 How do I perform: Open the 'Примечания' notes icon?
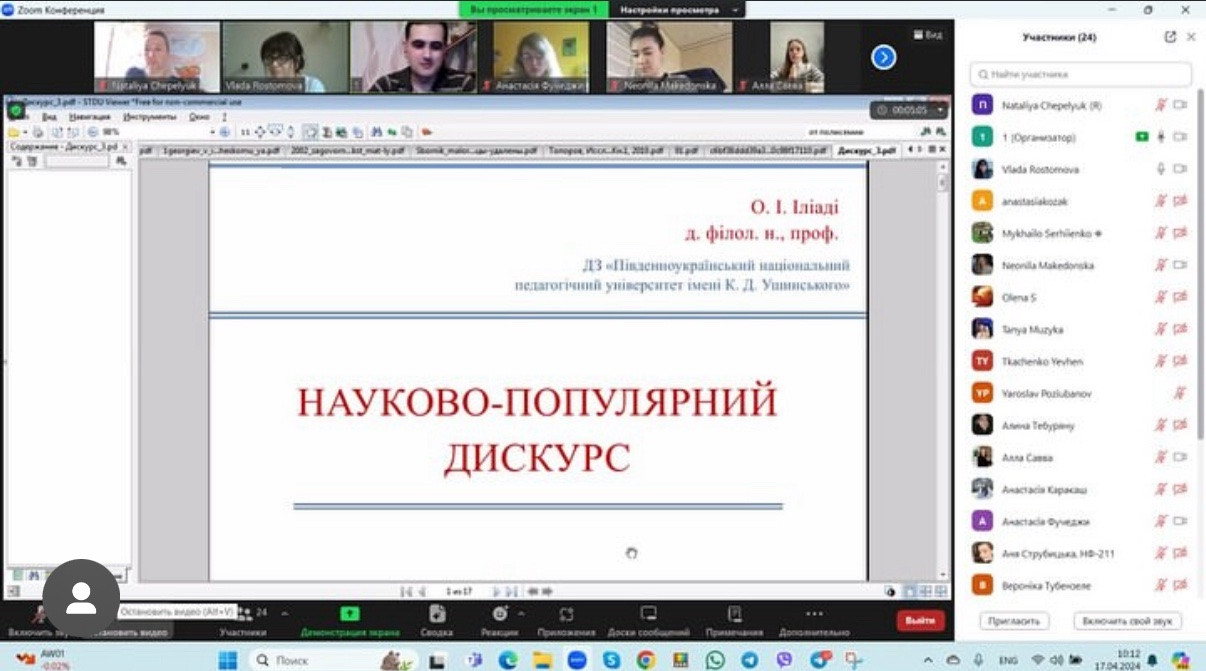[x=735, y=614]
